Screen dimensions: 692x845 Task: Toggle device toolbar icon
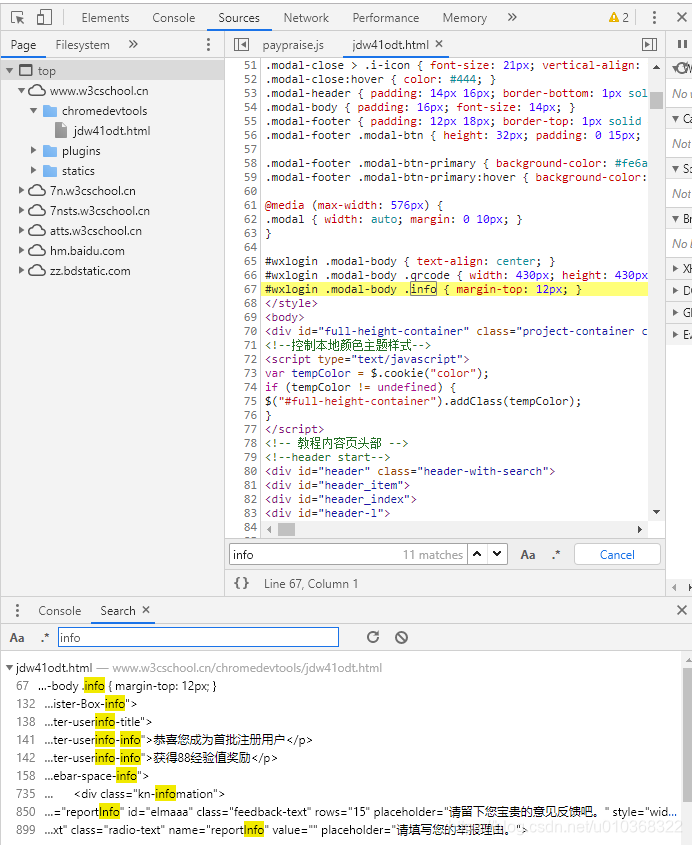coord(44,18)
